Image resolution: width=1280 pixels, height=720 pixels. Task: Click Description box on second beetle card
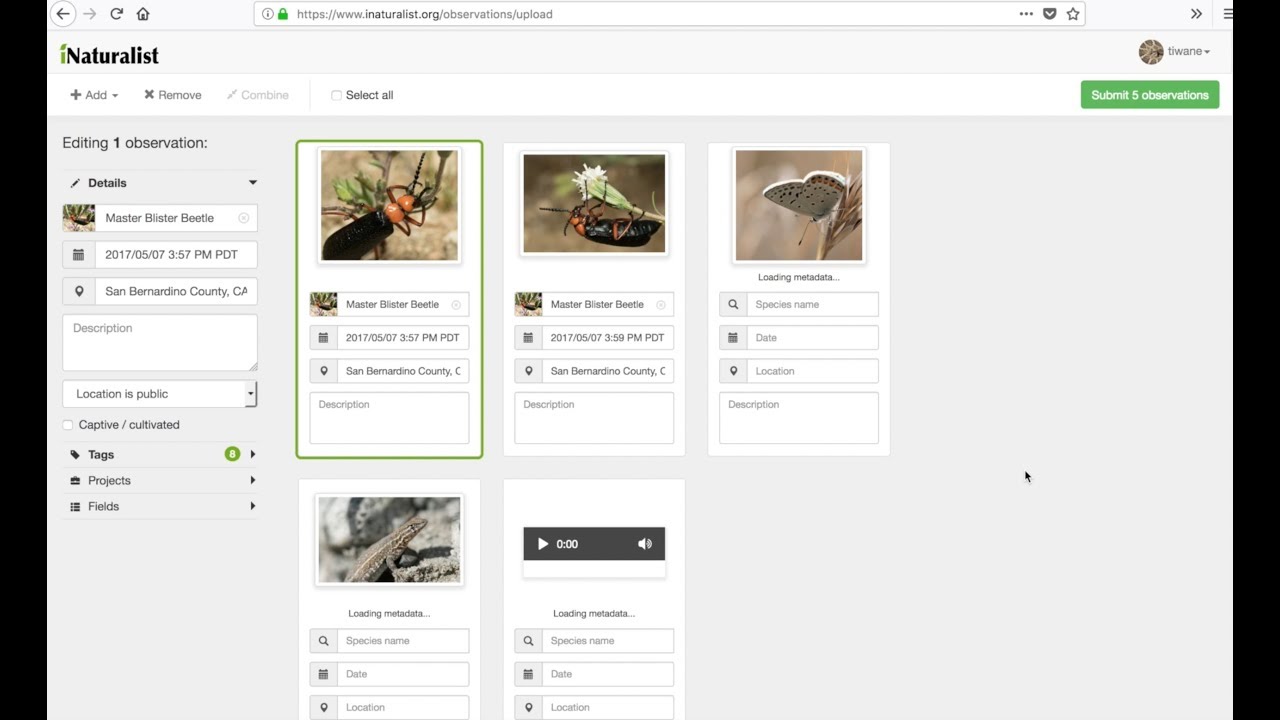594,418
